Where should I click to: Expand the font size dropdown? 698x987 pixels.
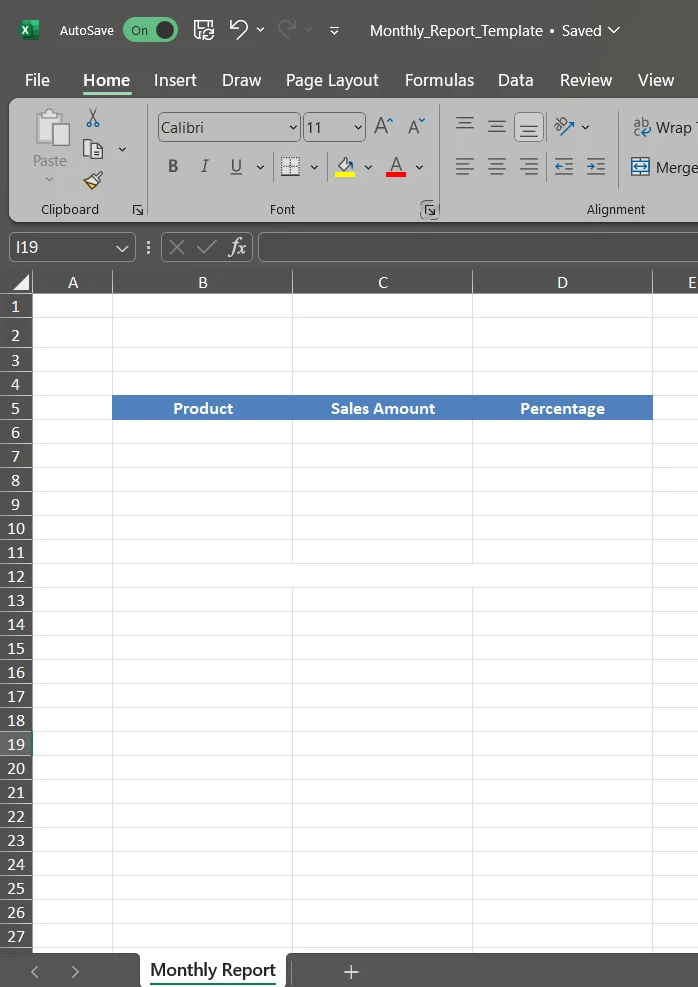(x=358, y=127)
